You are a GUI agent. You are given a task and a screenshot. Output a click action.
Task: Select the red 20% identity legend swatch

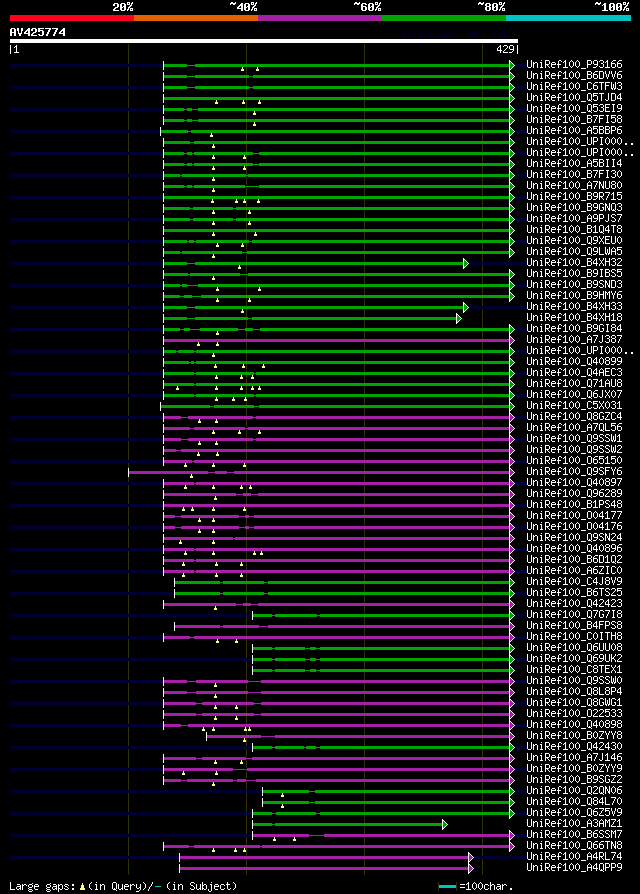coord(72,18)
